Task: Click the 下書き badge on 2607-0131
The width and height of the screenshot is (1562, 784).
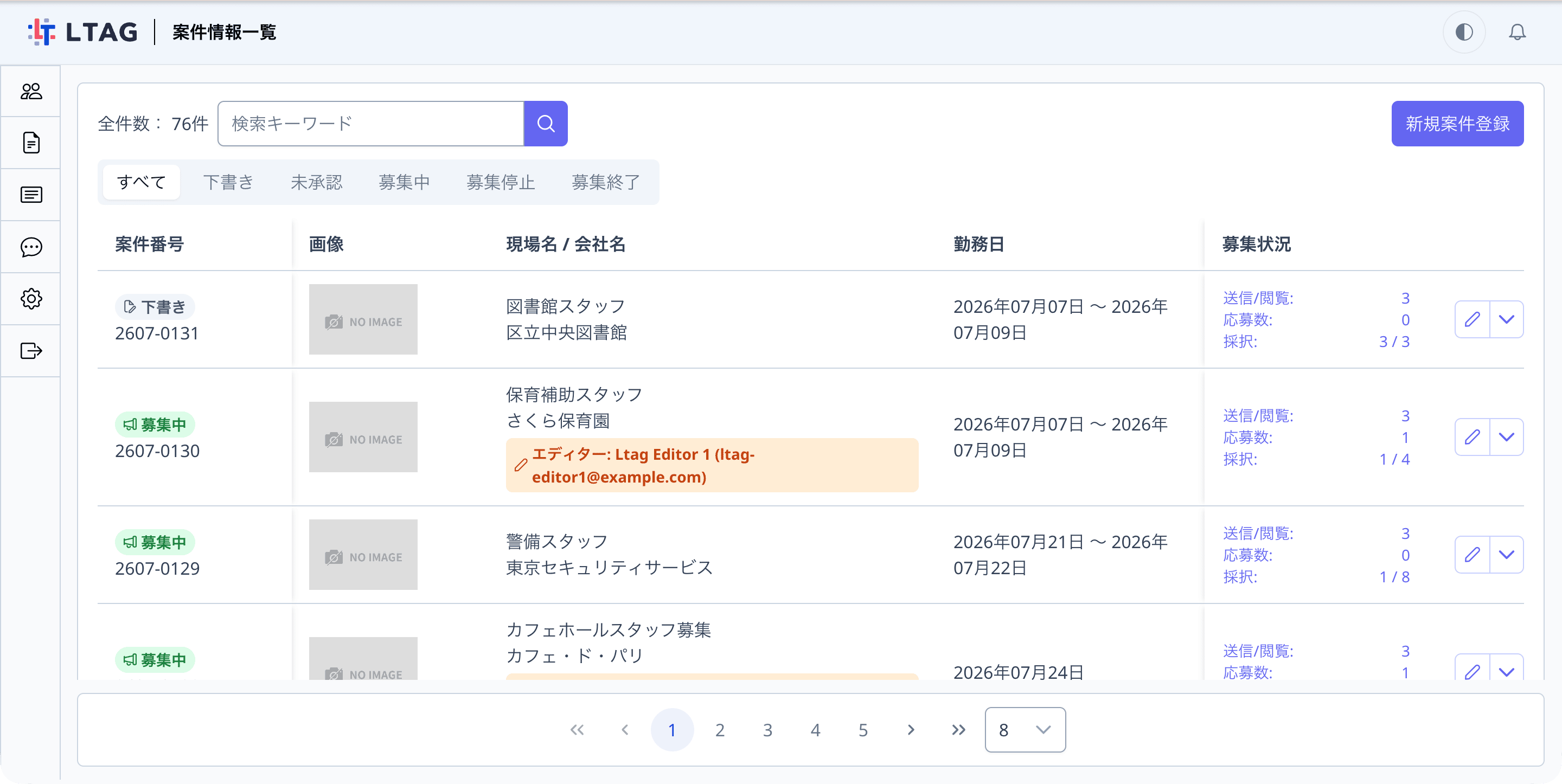Action: click(155, 306)
